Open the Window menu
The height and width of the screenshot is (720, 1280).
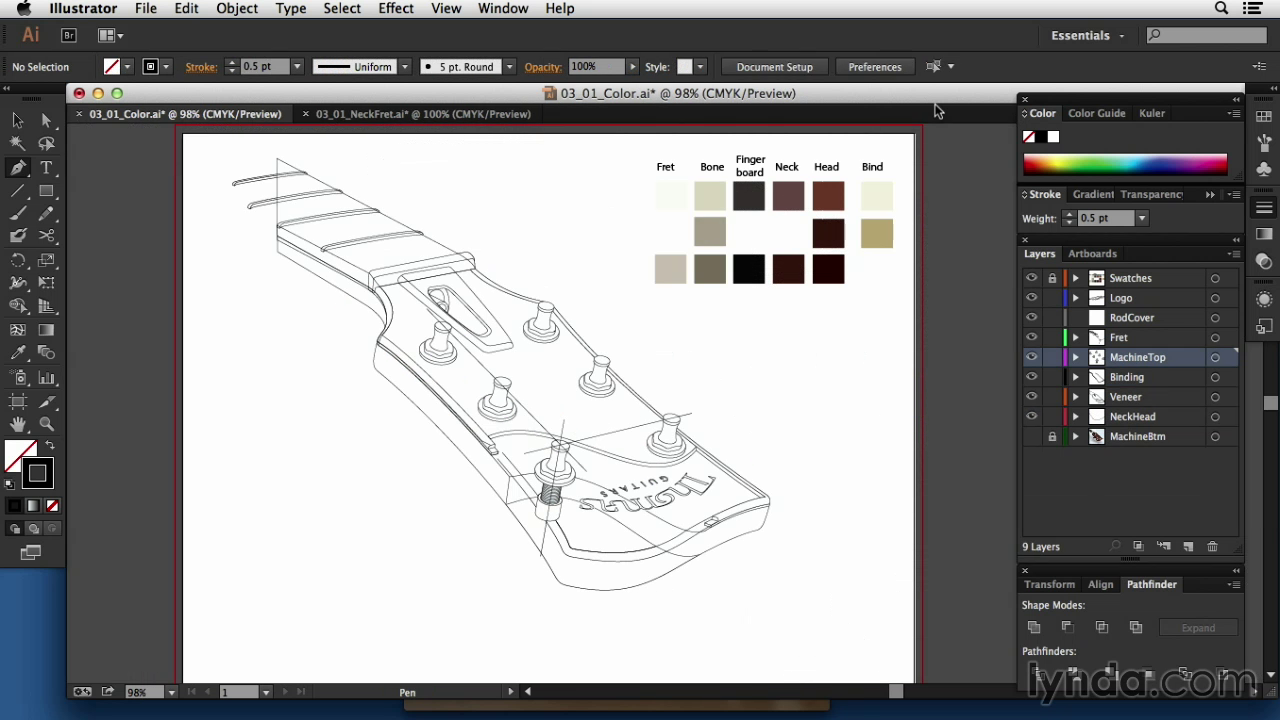(503, 8)
